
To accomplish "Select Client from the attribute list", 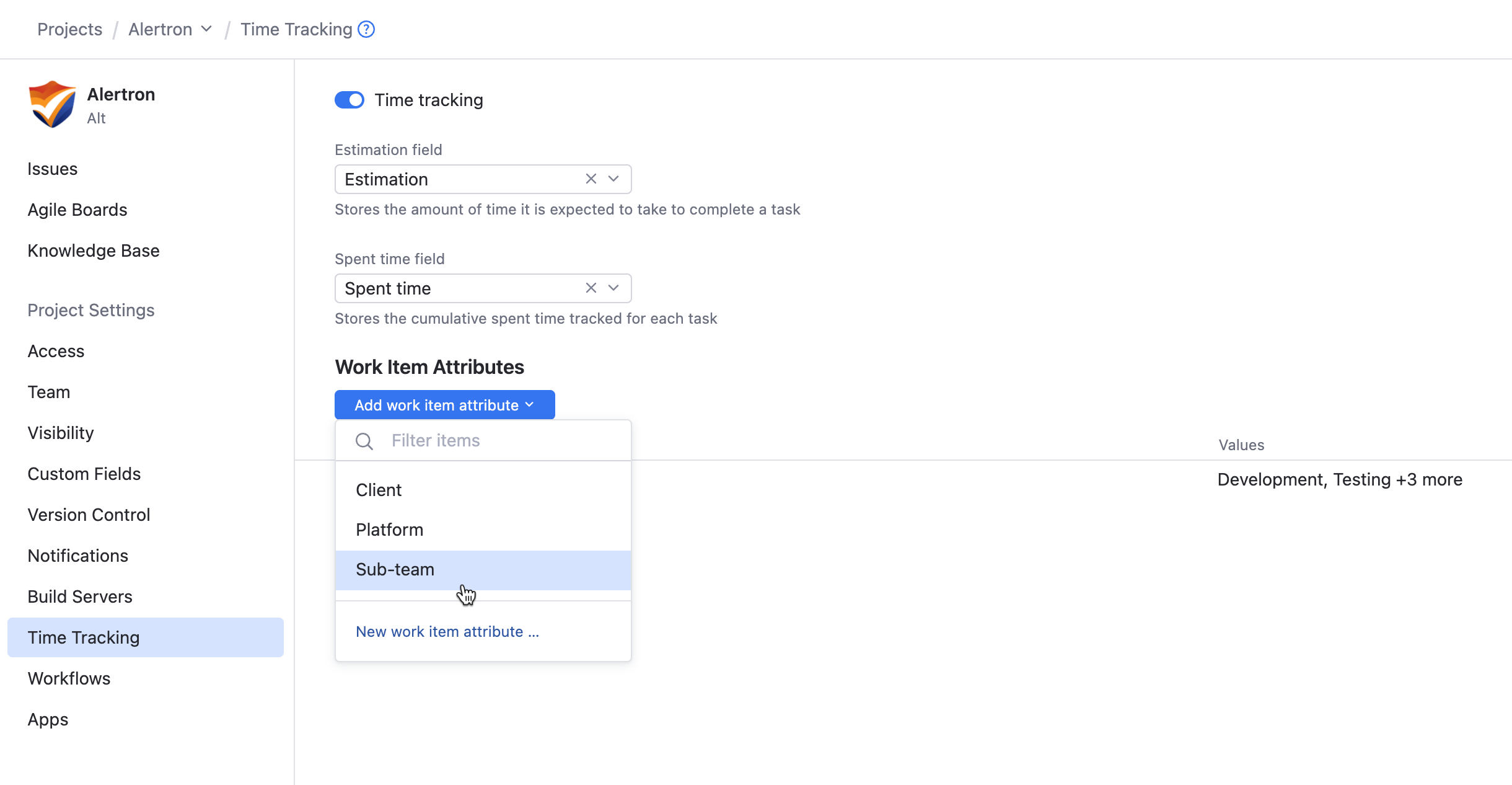I will 379,490.
